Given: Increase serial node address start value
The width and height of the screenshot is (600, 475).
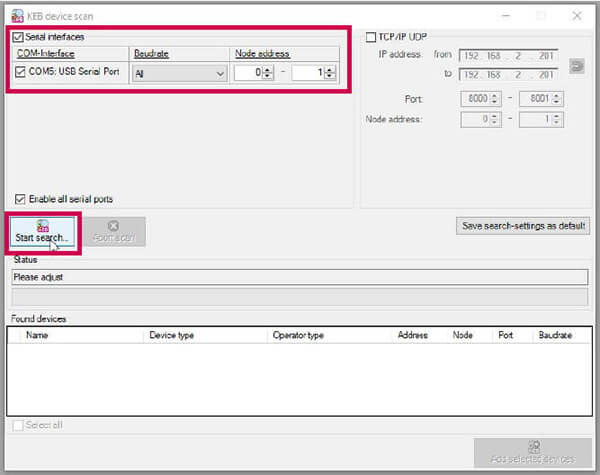Looking at the screenshot, I should [x=268, y=69].
